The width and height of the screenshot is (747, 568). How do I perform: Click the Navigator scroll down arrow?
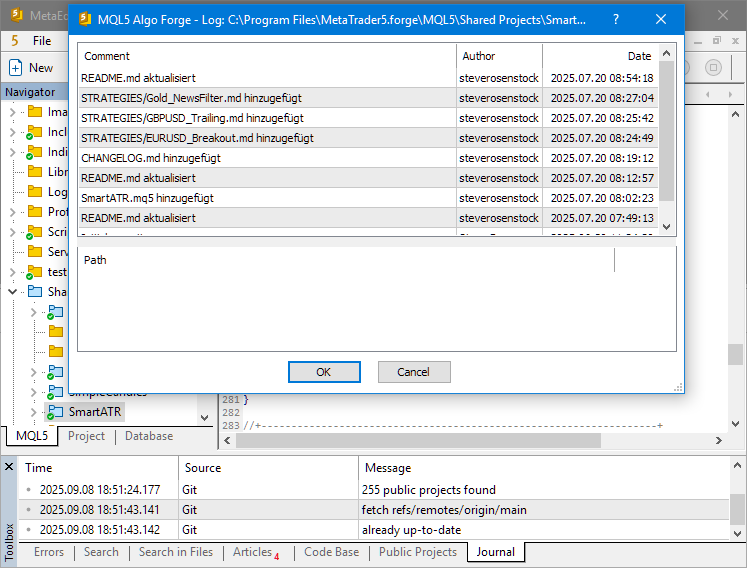point(204,418)
